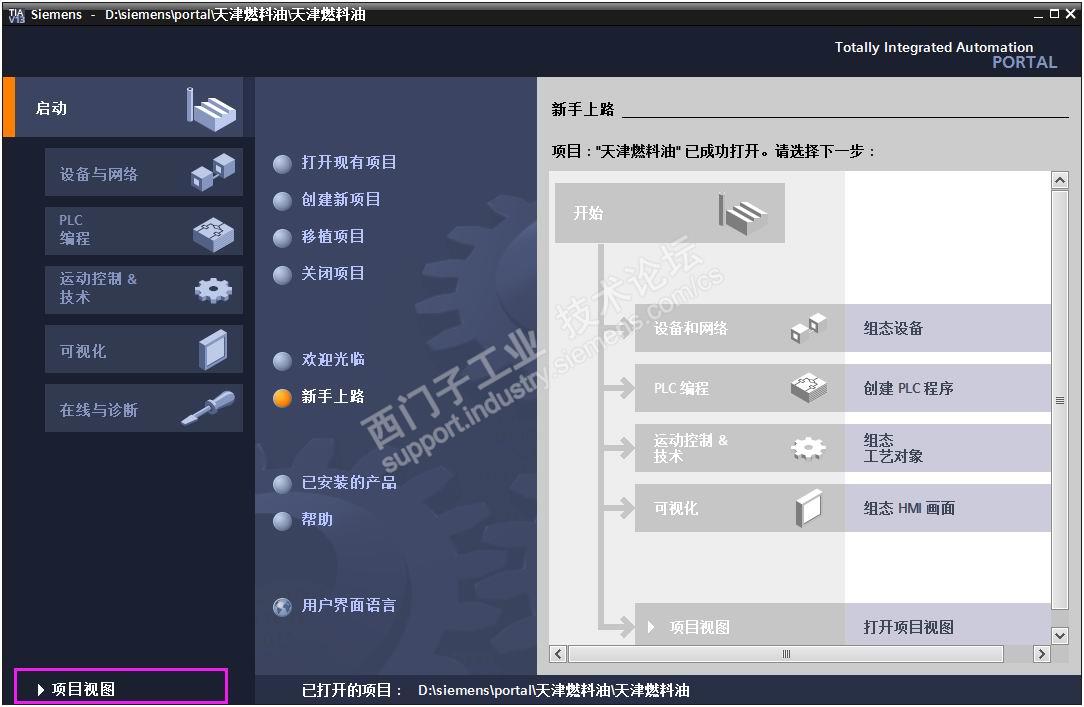Click the network icon in the 设备和网络 step
1084x707 pixels.
point(808,328)
